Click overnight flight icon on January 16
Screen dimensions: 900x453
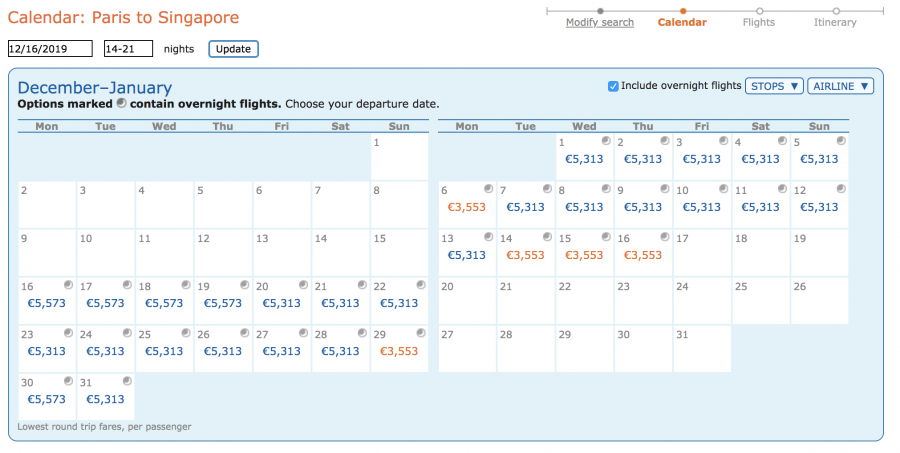[x=665, y=237]
